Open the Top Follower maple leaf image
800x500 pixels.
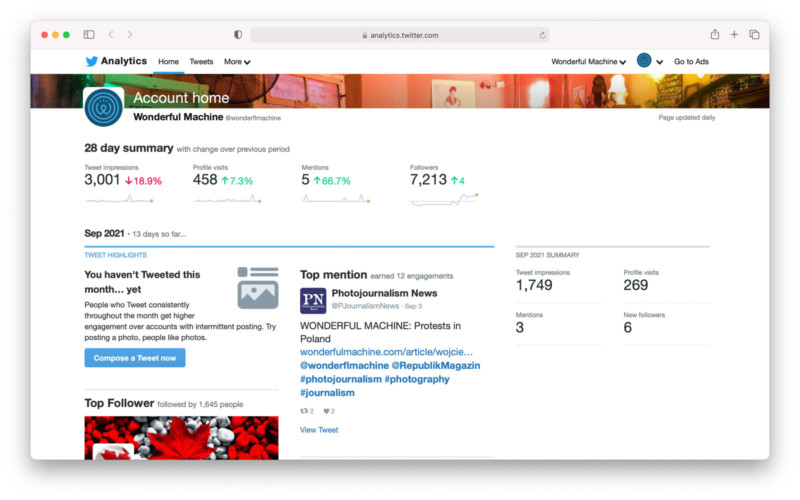(182, 438)
